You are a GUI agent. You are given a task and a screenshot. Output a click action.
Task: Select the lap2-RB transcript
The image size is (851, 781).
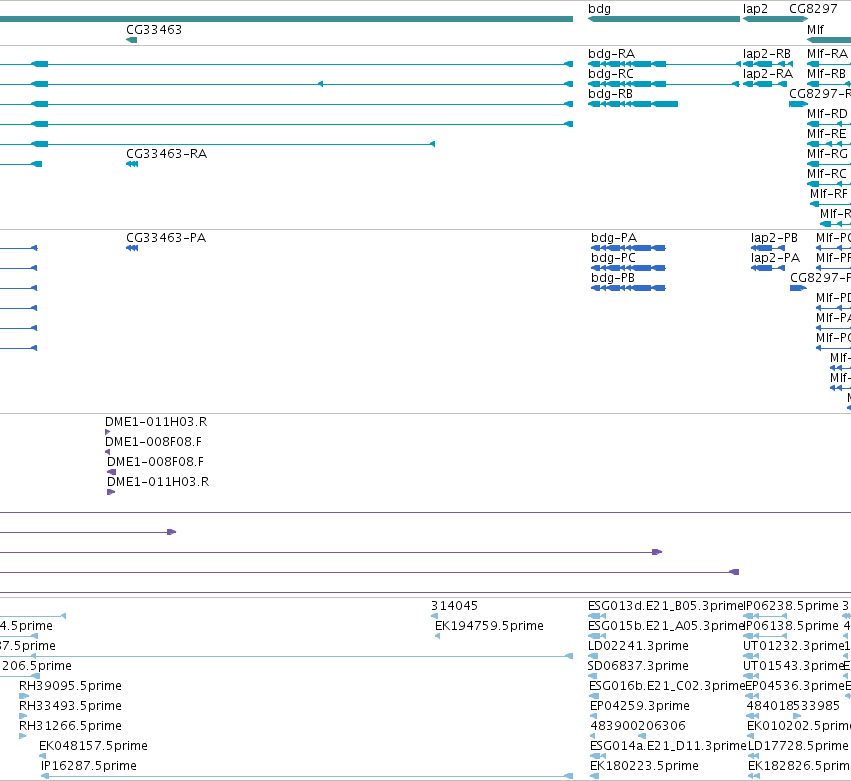768,64
